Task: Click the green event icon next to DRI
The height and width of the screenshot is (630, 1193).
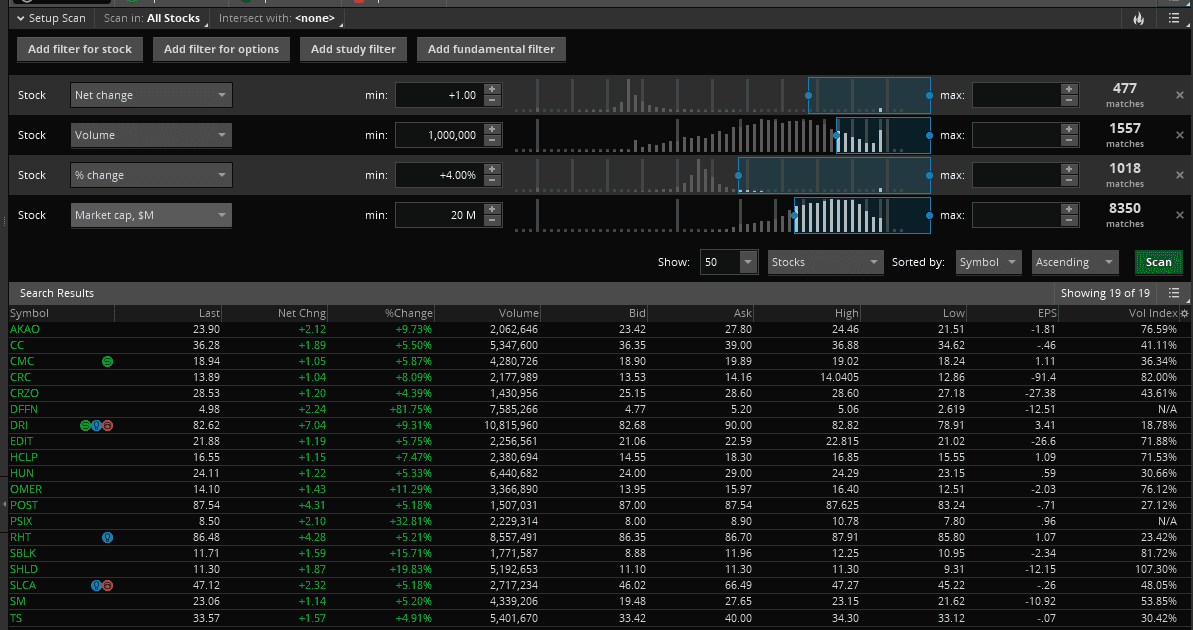Action: pos(85,425)
